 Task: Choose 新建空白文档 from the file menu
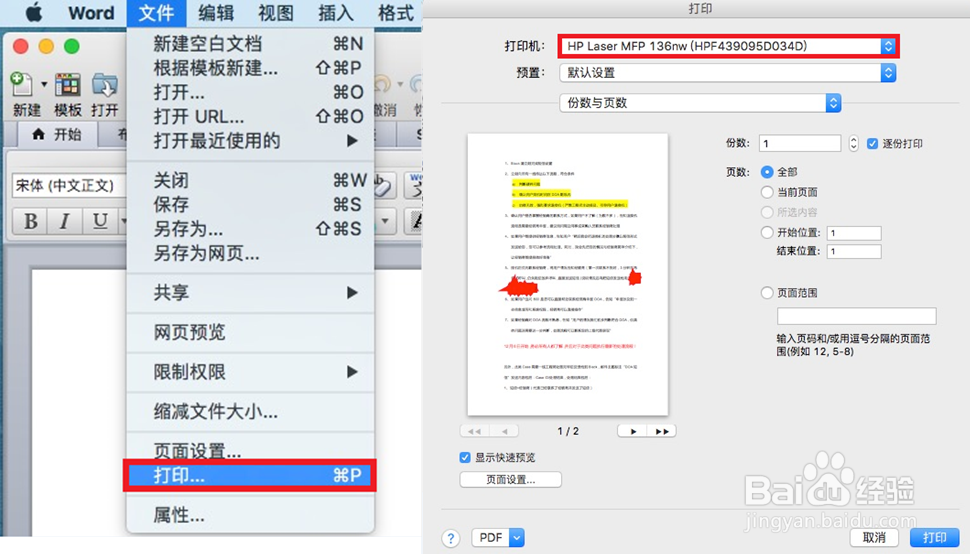tap(250, 44)
